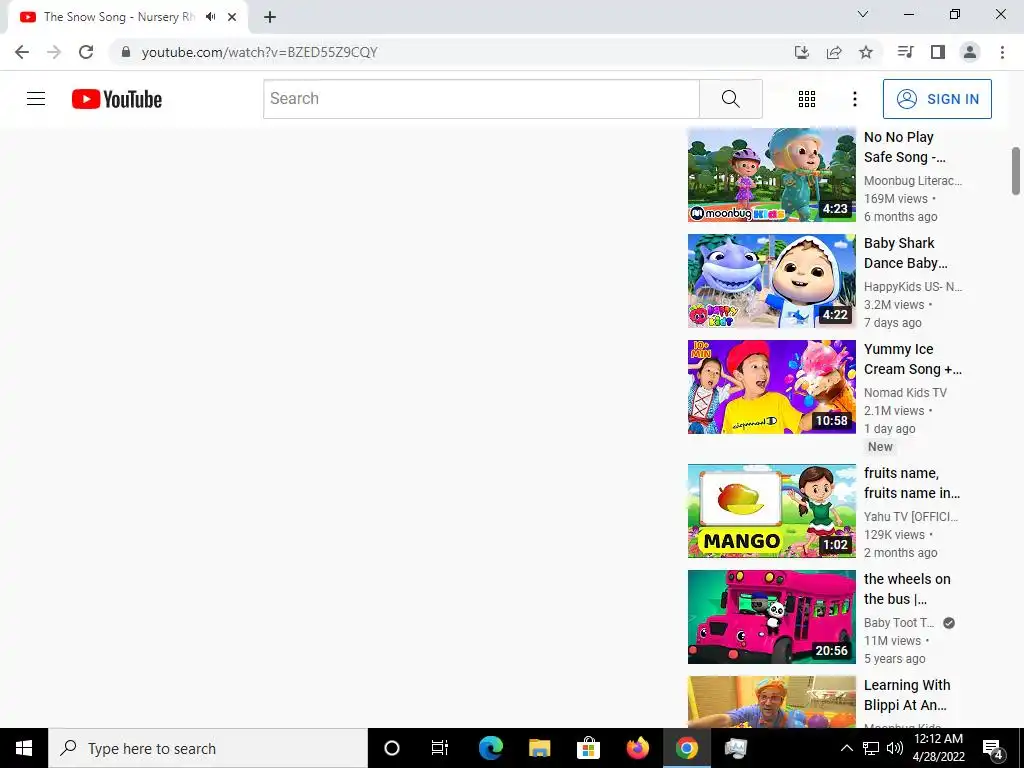
Task: Show hidden system tray icons chevron
Action: click(846, 748)
